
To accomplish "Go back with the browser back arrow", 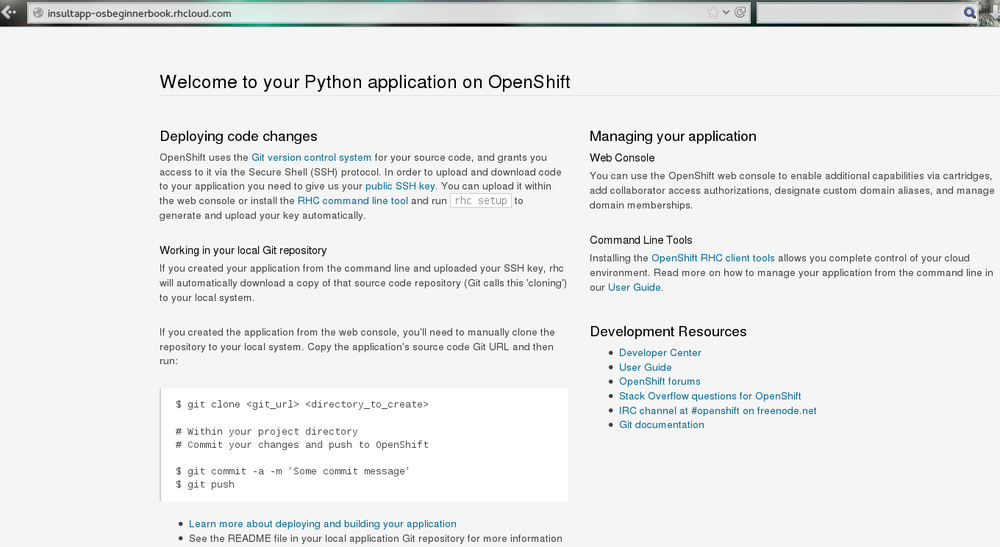I will (x=9, y=12).
